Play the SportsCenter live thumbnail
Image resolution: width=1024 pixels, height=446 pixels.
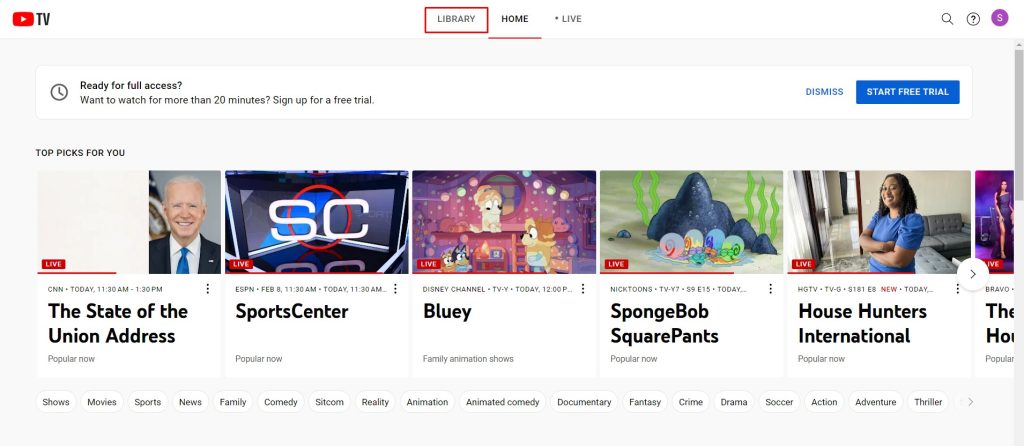tap(317, 222)
